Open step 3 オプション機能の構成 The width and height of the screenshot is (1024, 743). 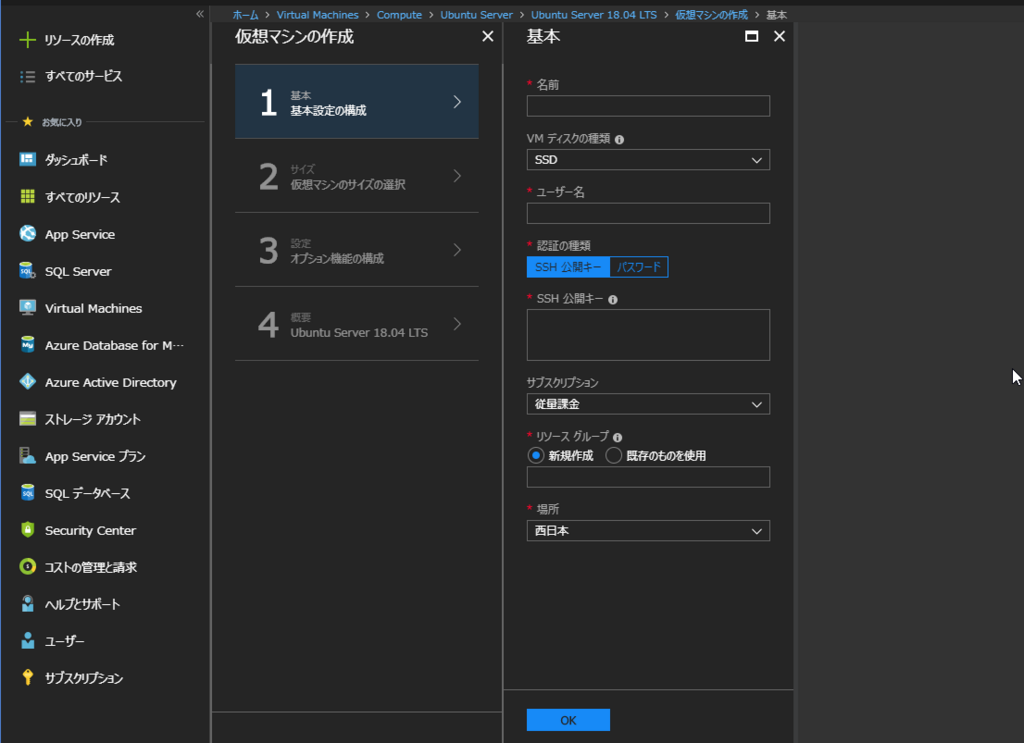(357, 249)
